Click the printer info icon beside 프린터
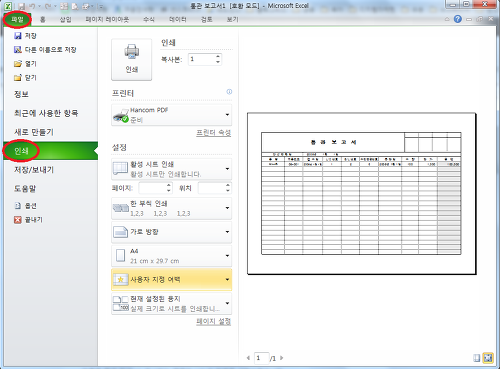This screenshot has width=500, height=369. pos(229,92)
